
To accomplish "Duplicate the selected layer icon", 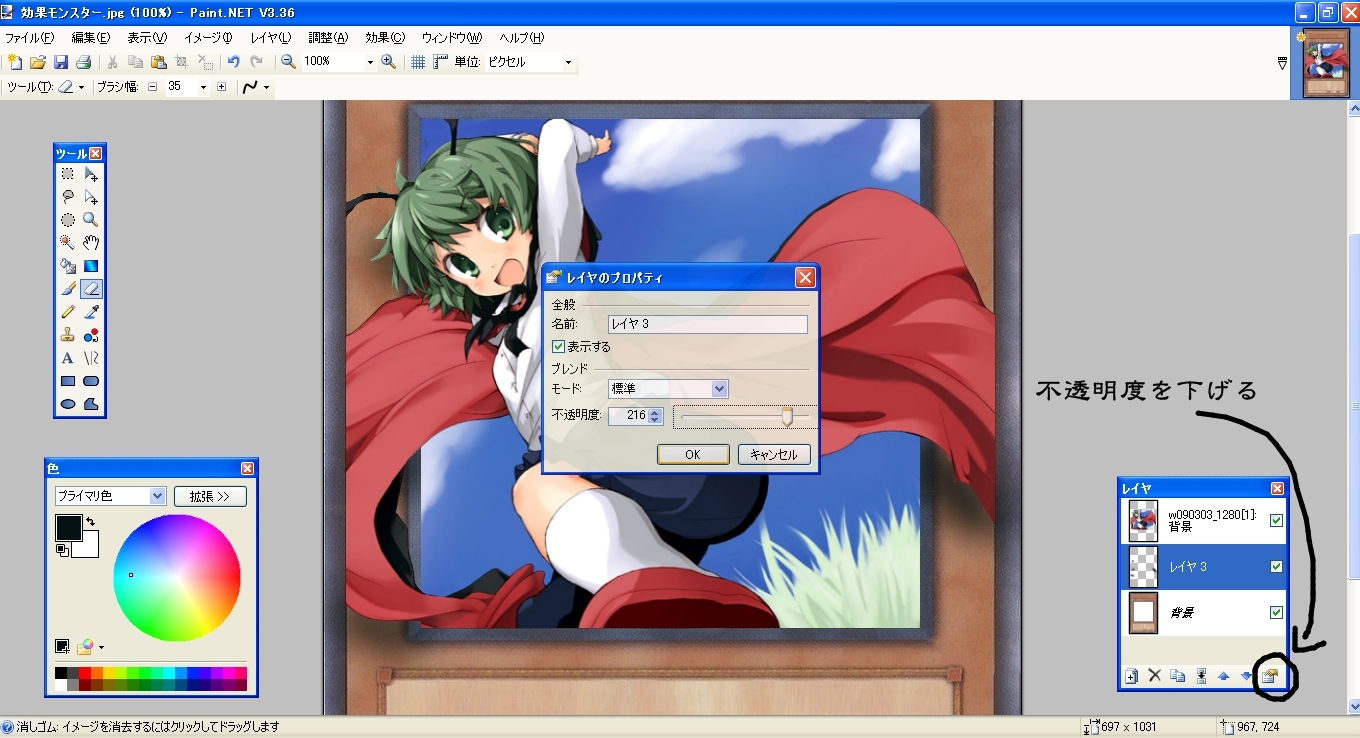I will [1177, 676].
